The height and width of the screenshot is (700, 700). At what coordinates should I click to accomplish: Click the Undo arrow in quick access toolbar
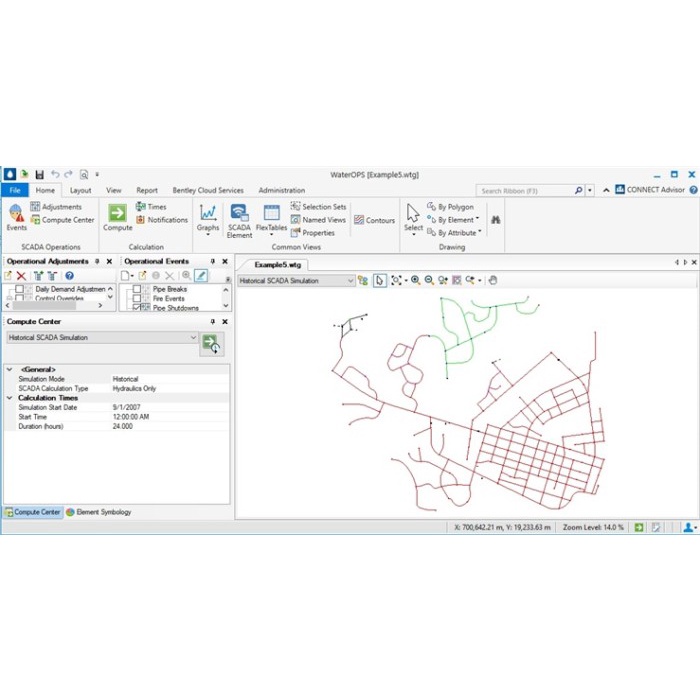click(55, 174)
